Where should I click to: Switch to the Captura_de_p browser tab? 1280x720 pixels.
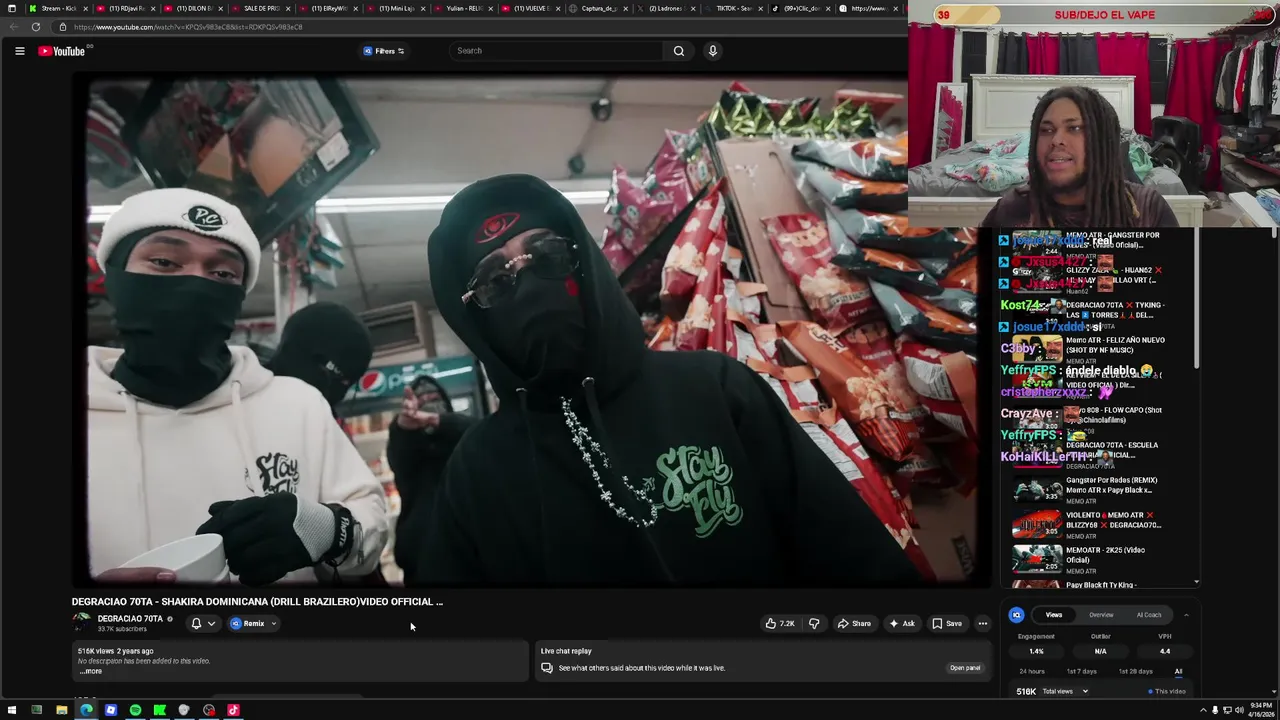[598, 8]
